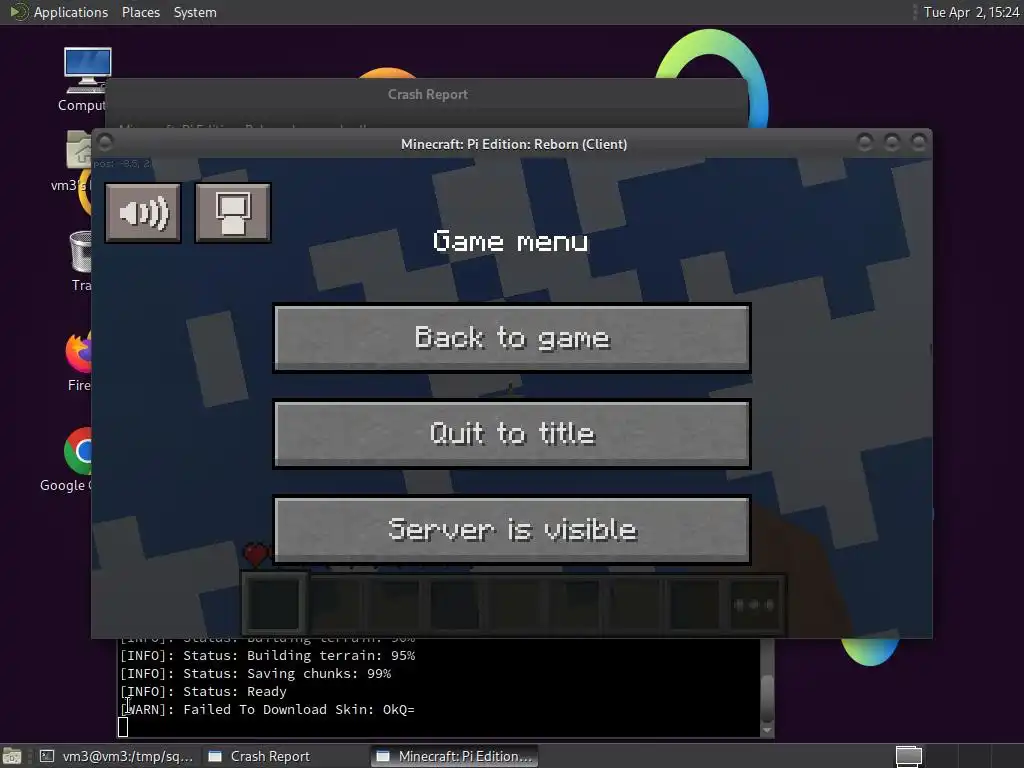Click the third-person view button in game menu
Screen dimensions: 1024x768
232,213
